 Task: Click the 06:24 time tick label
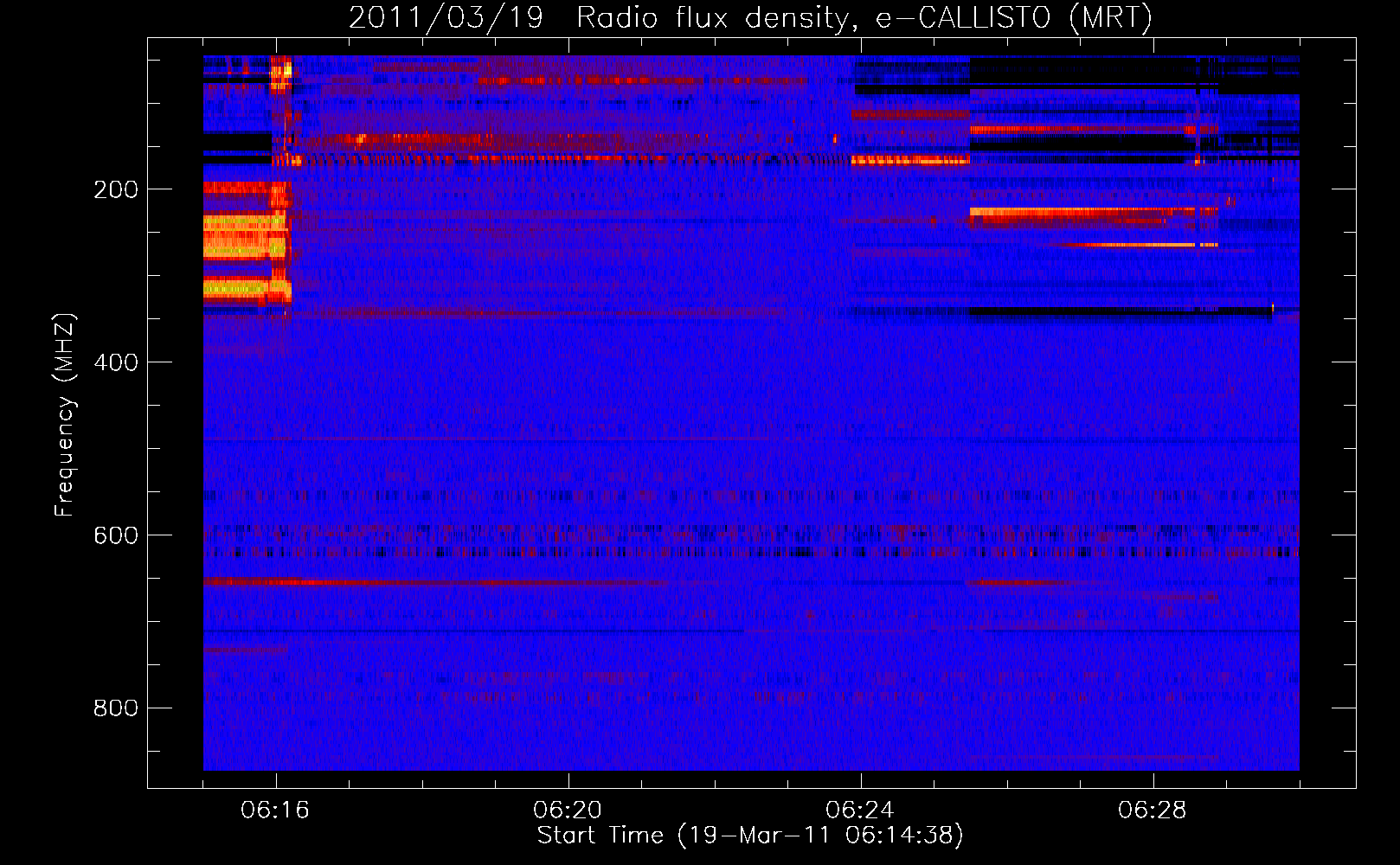coord(860,811)
